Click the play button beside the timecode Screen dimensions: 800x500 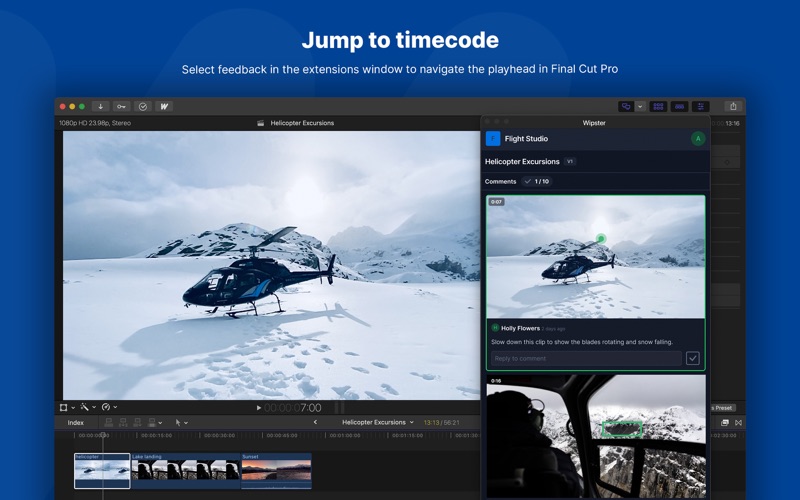coord(259,408)
